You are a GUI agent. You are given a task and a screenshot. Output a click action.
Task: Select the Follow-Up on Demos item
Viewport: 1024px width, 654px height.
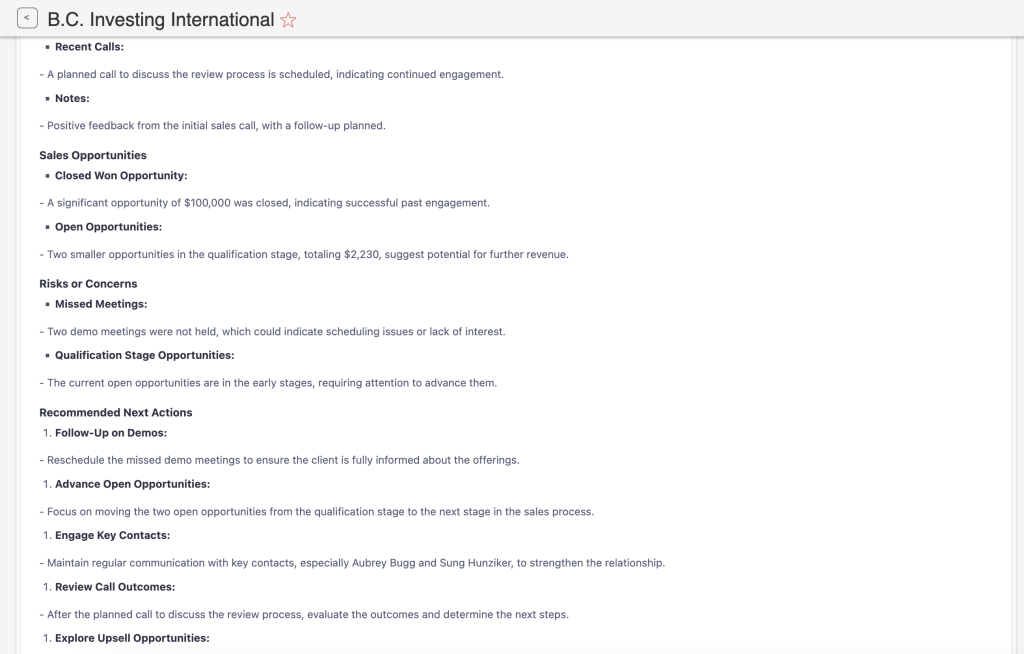tap(111, 433)
